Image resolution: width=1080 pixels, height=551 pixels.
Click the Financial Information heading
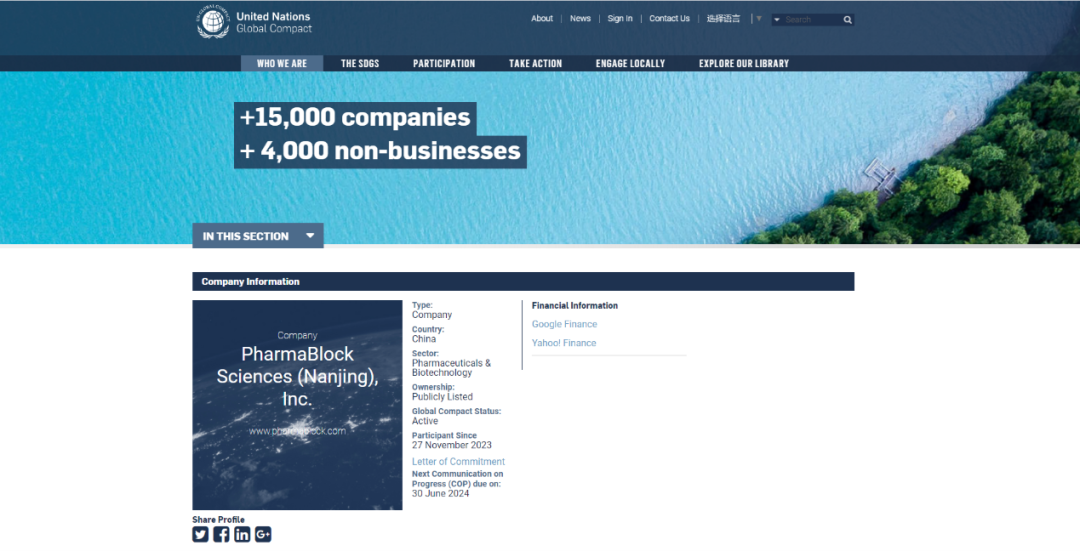[x=574, y=306]
